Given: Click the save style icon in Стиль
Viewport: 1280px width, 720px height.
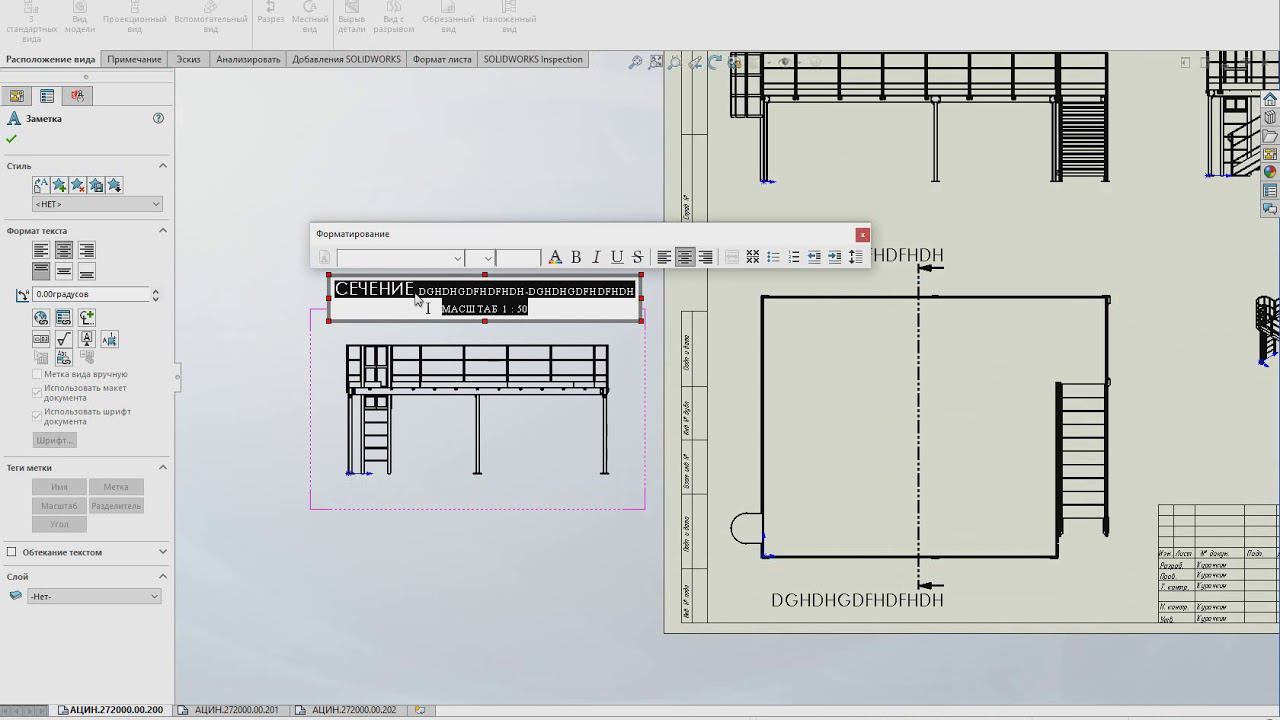Looking at the screenshot, I should click(x=96, y=185).
